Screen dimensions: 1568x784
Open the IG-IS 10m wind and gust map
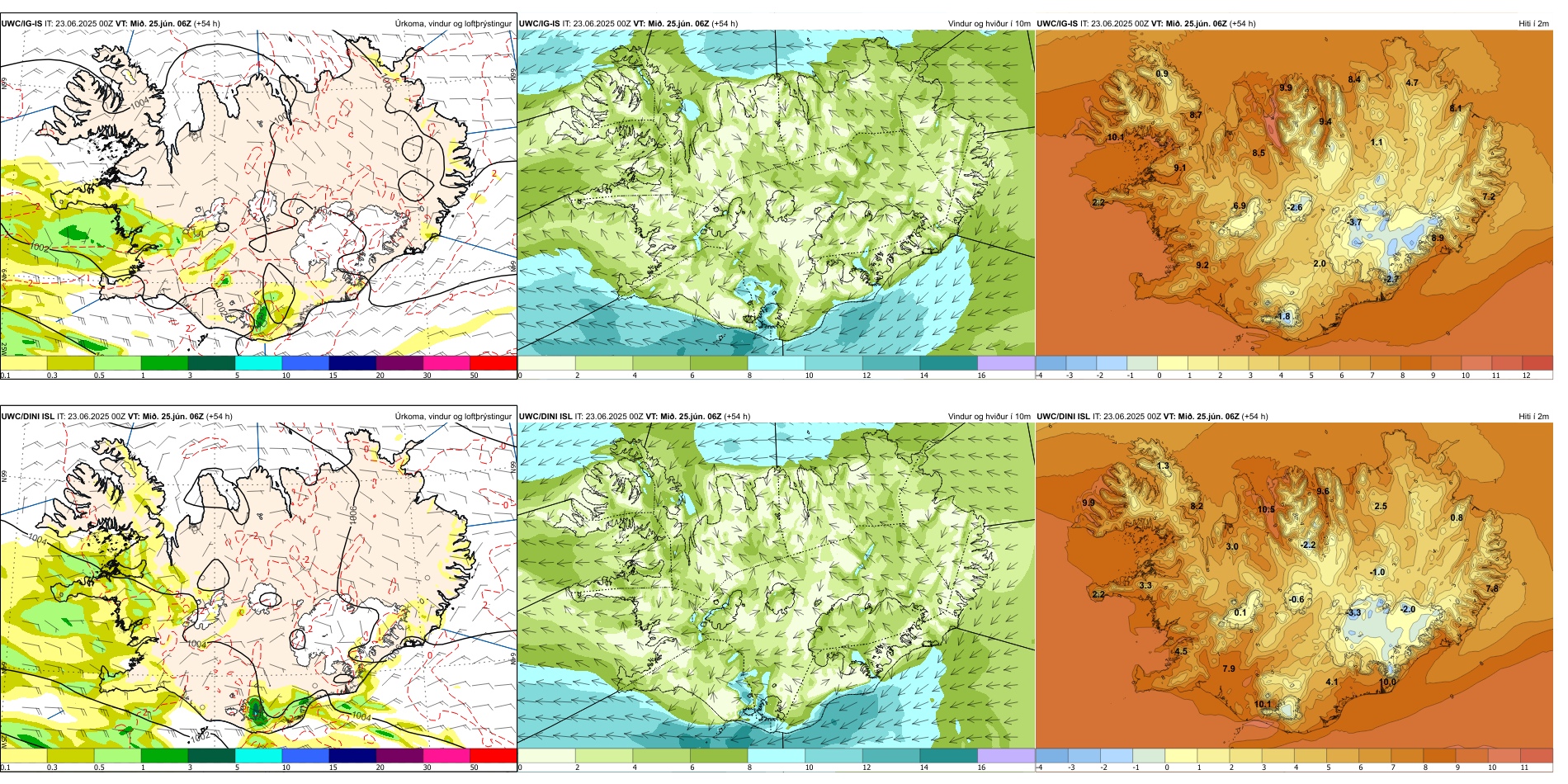(x=776, y=193)
